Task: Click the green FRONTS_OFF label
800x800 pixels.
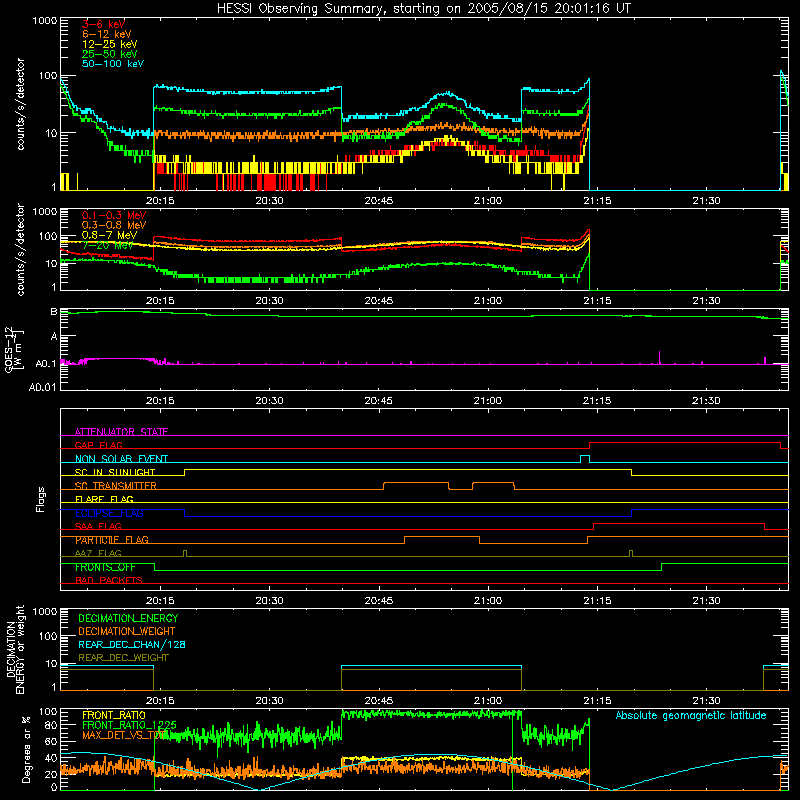Action: coord(105,567)
